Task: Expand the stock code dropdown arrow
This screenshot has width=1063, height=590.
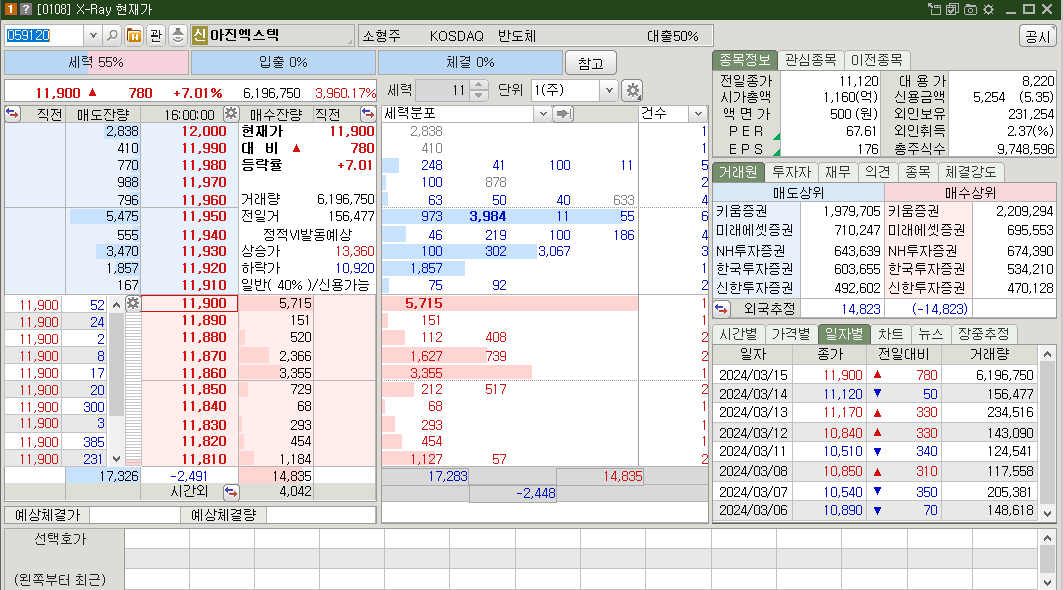Action: click(94, 35)
